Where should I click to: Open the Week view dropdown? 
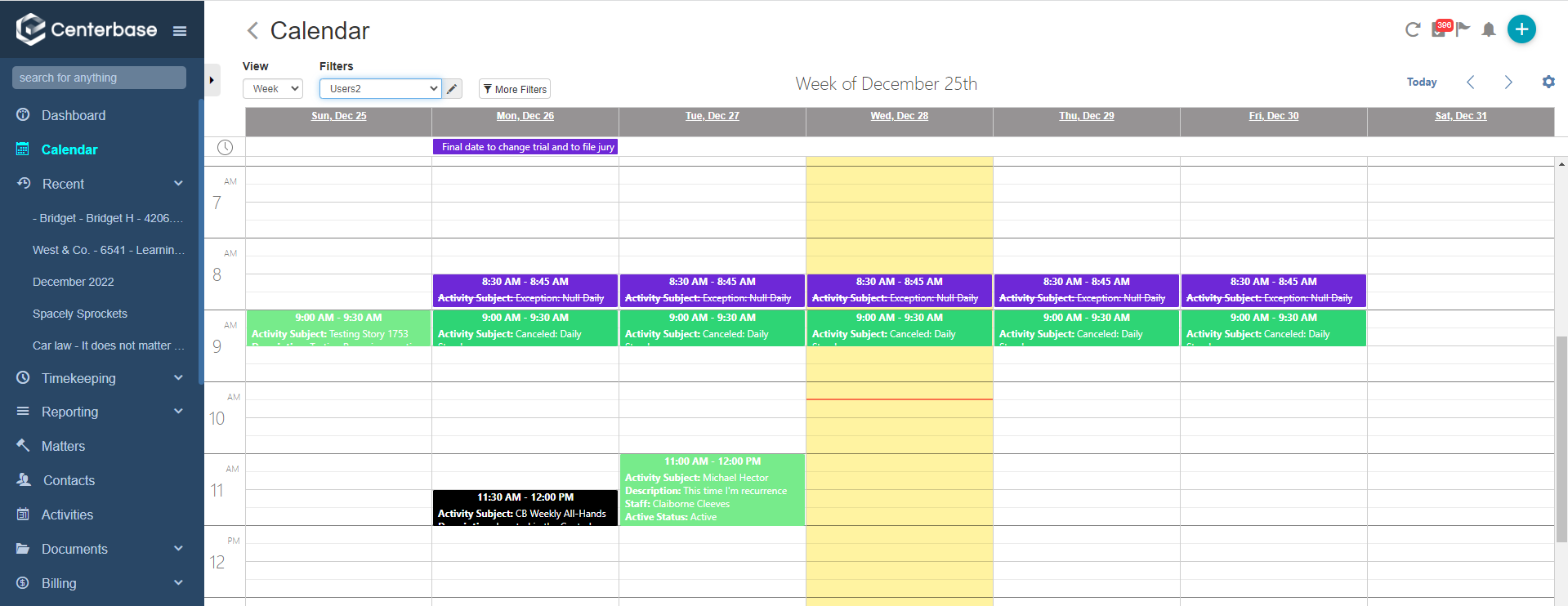273,89
